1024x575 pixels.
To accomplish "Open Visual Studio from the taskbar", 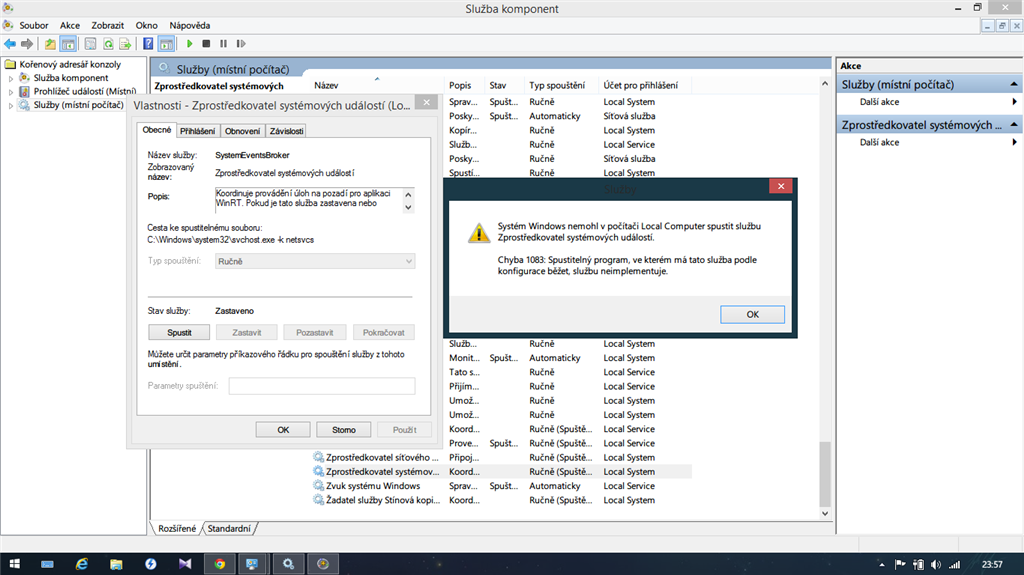I will [x=185, y=564].
